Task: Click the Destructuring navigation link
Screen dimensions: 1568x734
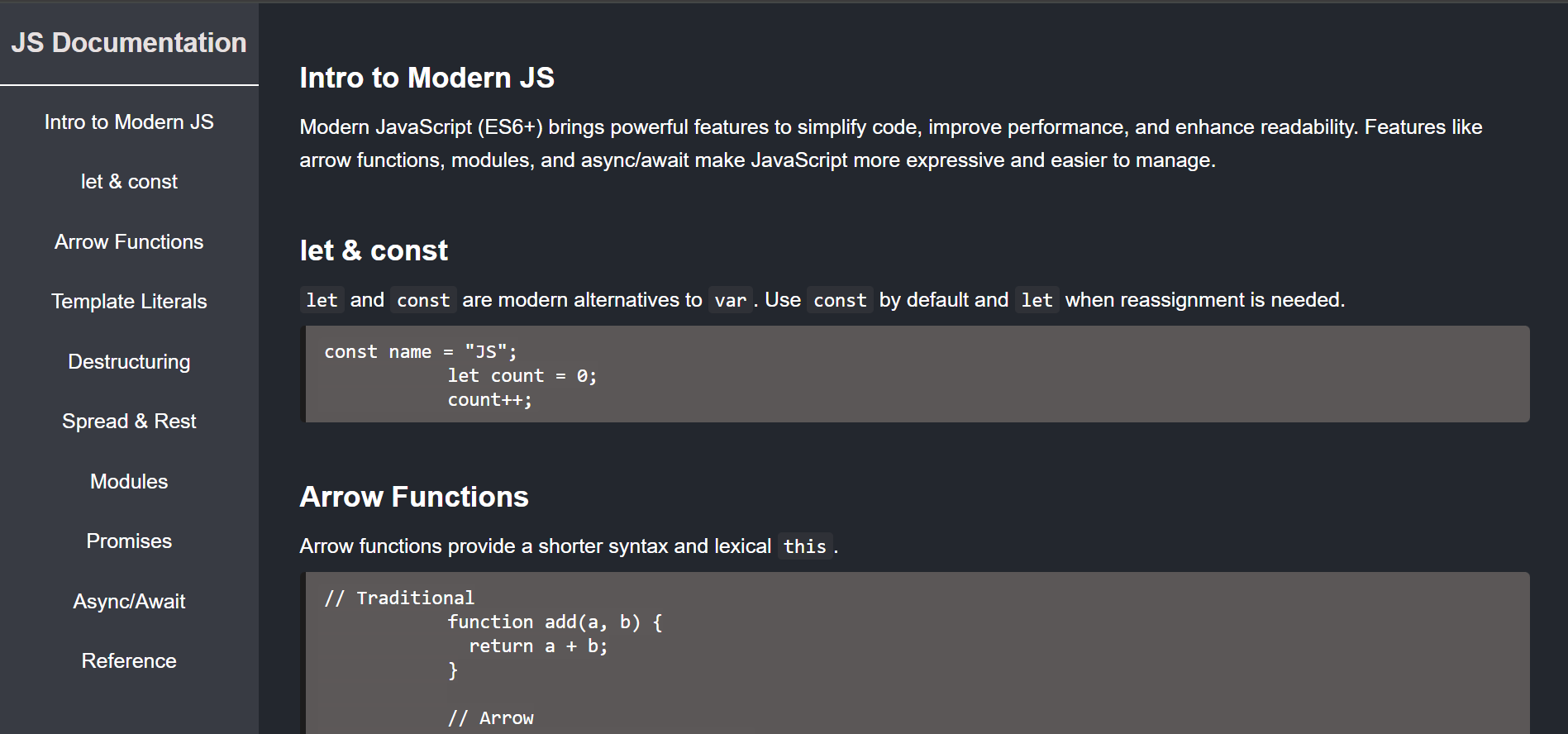Action: coord(129,362)
